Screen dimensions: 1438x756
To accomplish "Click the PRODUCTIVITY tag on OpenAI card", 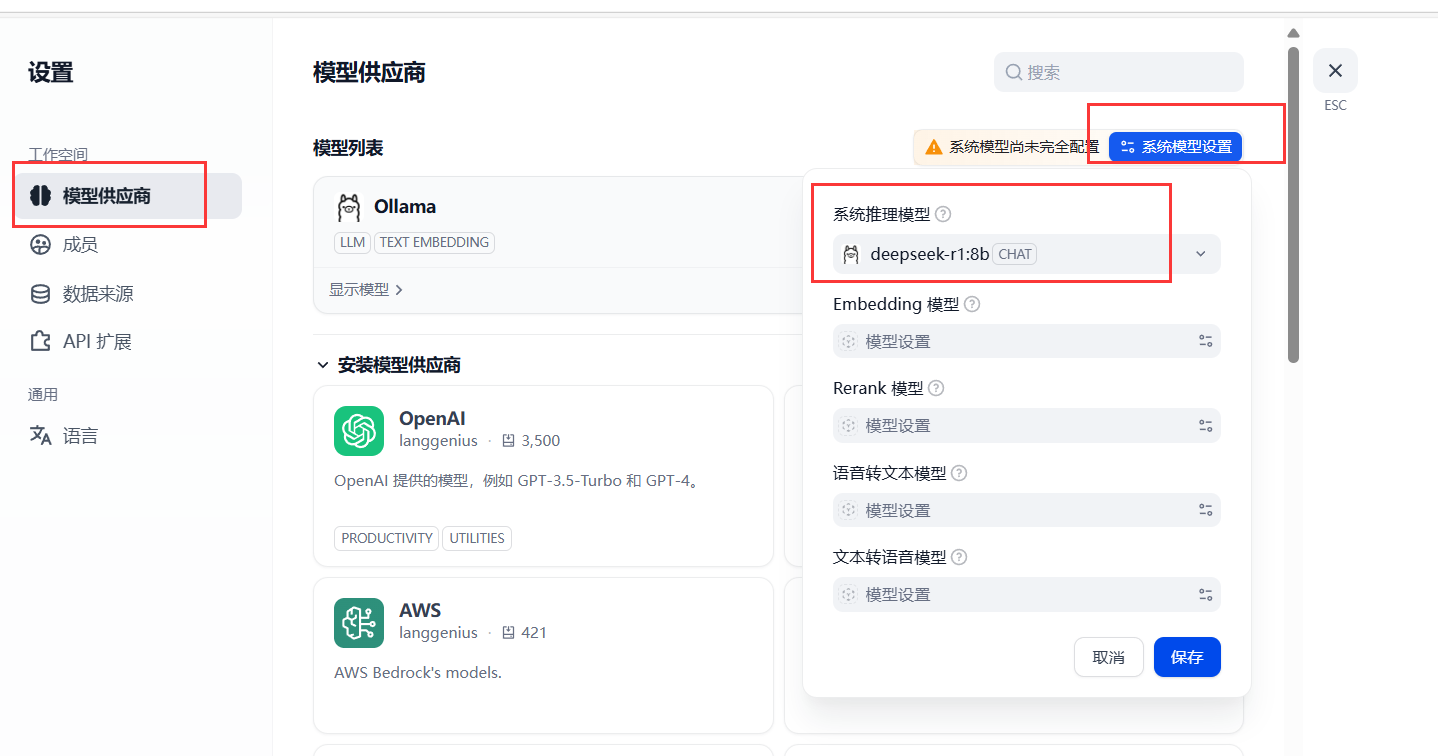I will 387,538.
